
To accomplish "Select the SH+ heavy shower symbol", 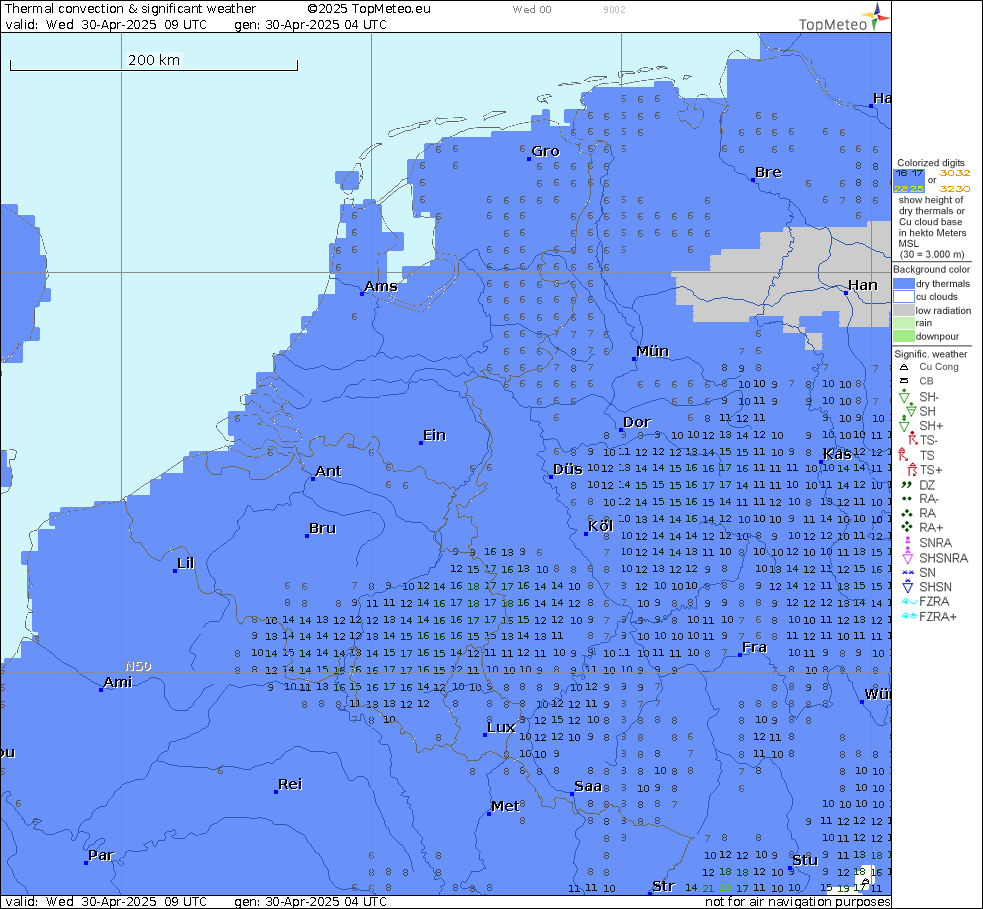I will [903, 425].
